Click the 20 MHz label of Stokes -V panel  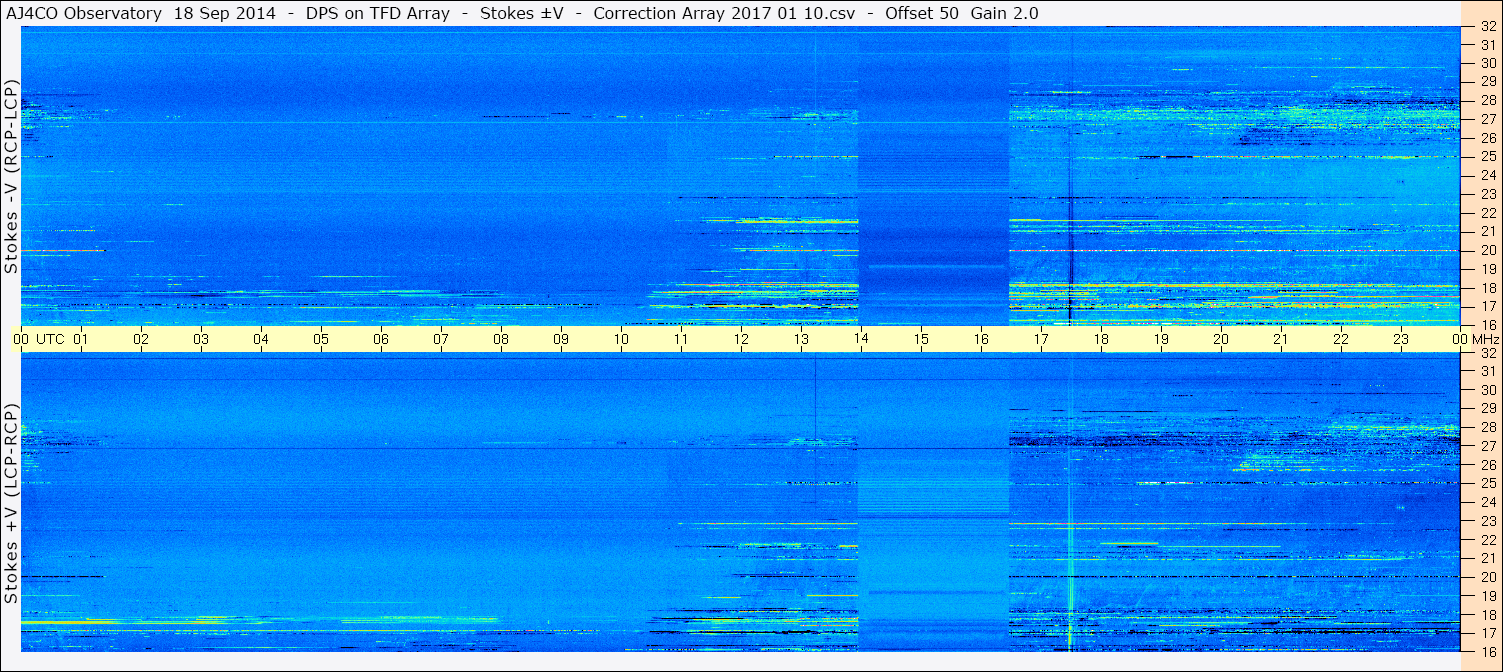pos(1488,250)
